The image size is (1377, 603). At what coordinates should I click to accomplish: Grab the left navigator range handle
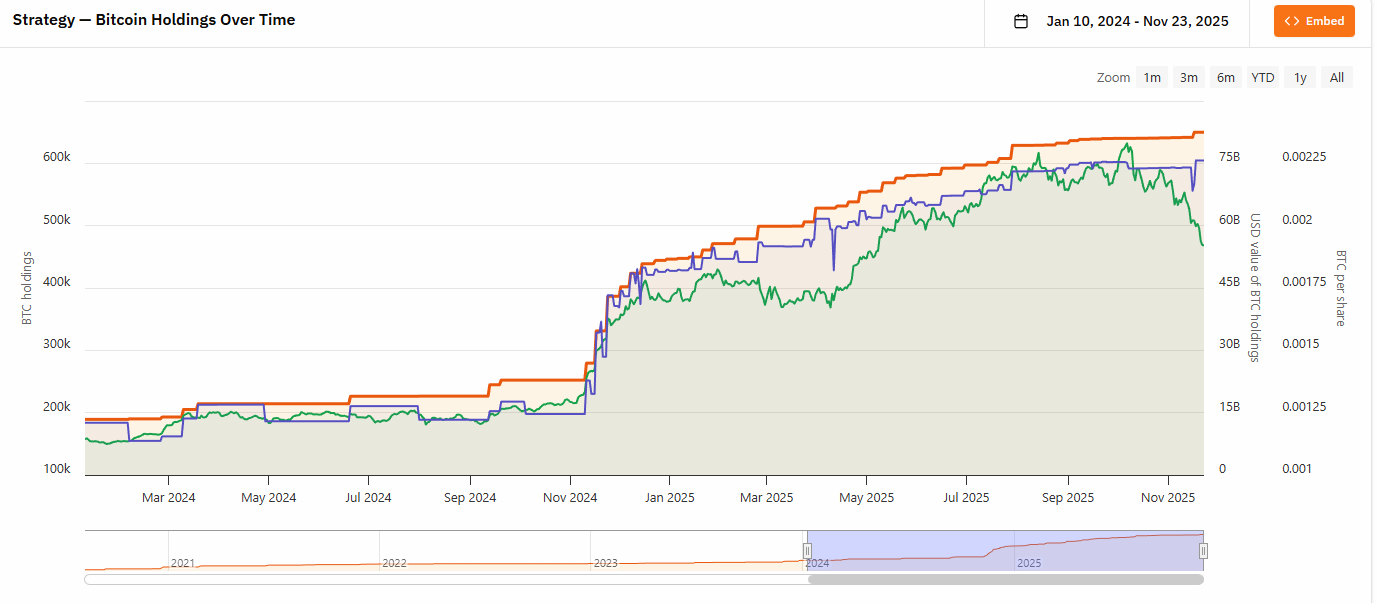click(x=808, y=550)
